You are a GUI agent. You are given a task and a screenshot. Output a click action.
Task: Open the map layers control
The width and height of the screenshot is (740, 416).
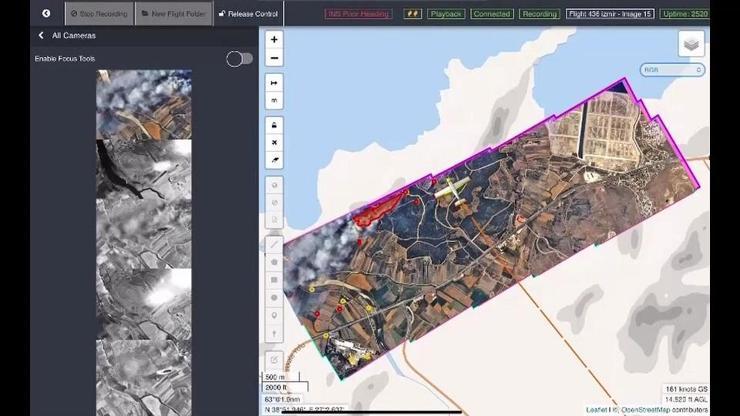tap(691, 44)
